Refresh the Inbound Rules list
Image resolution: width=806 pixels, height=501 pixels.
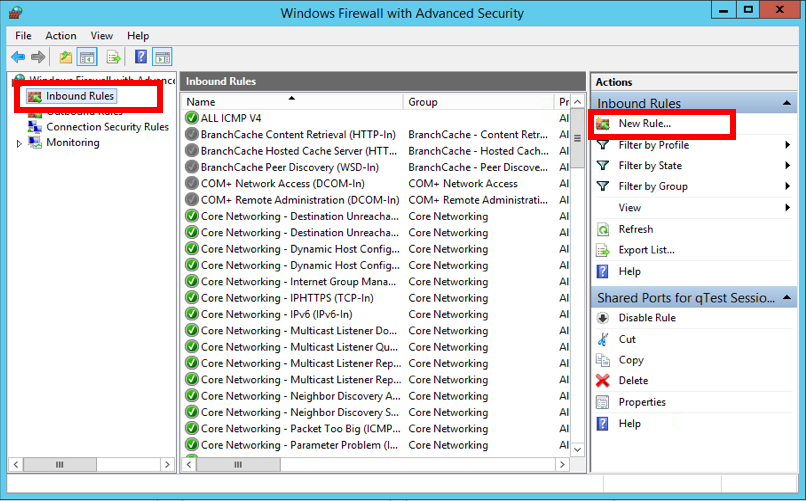635,229
